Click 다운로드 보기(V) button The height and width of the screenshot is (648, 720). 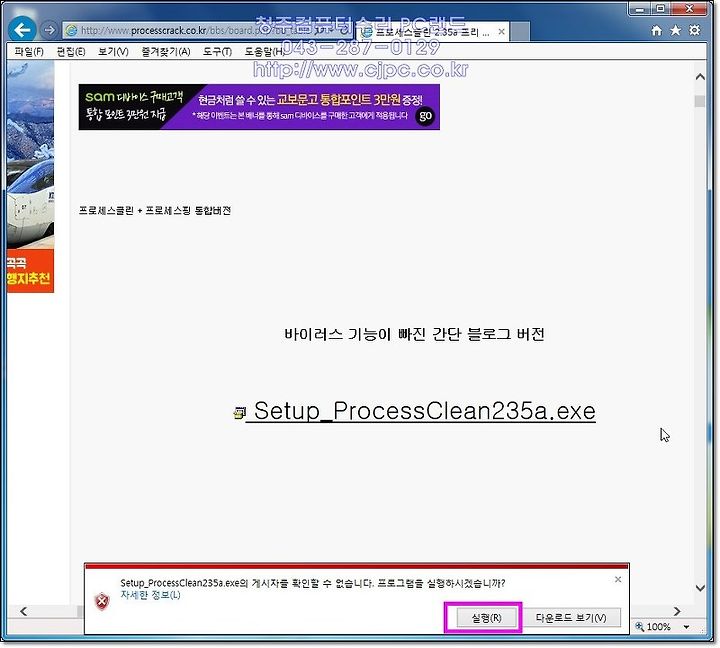coord(571,618)
